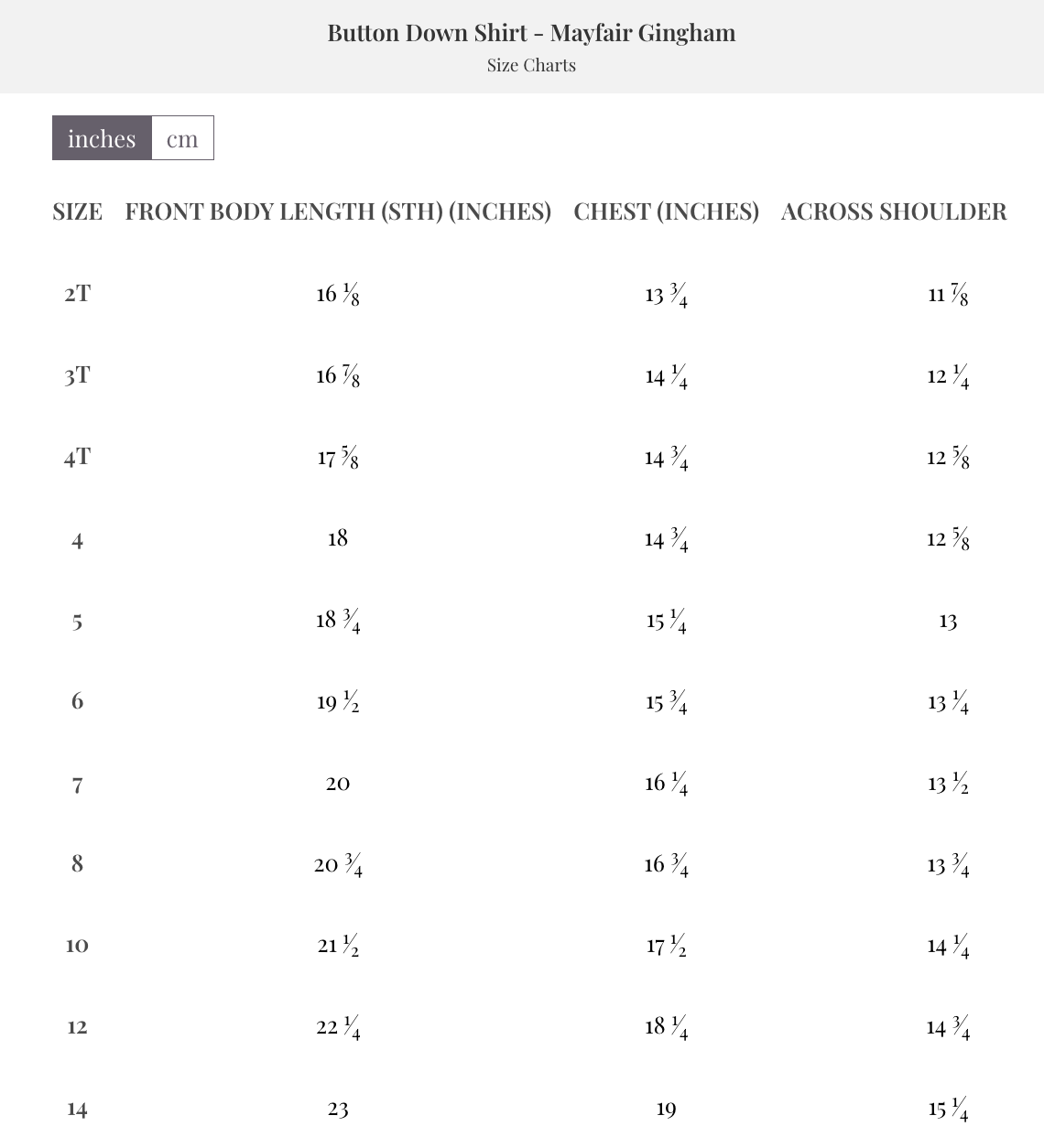Select the 2T size row label
Screen dimensions: 1044x1148
pos(77,293)
